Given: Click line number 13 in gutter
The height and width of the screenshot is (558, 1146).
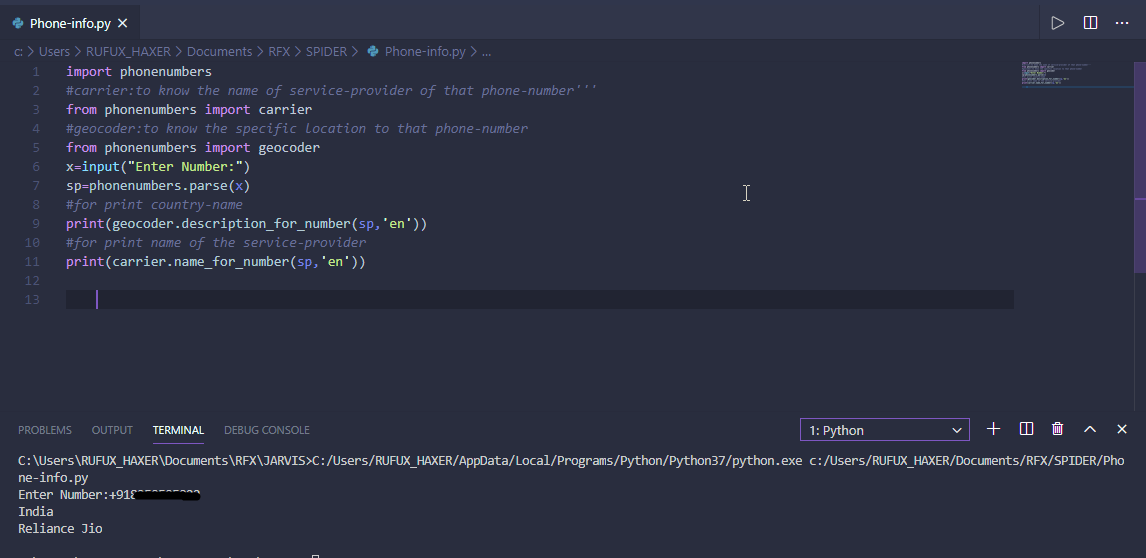Looking at the screenshot, I should point(32,300).
